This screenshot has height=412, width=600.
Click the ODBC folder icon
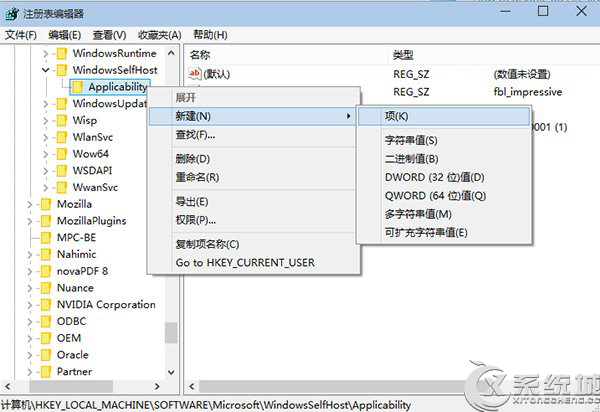point(46,321)
